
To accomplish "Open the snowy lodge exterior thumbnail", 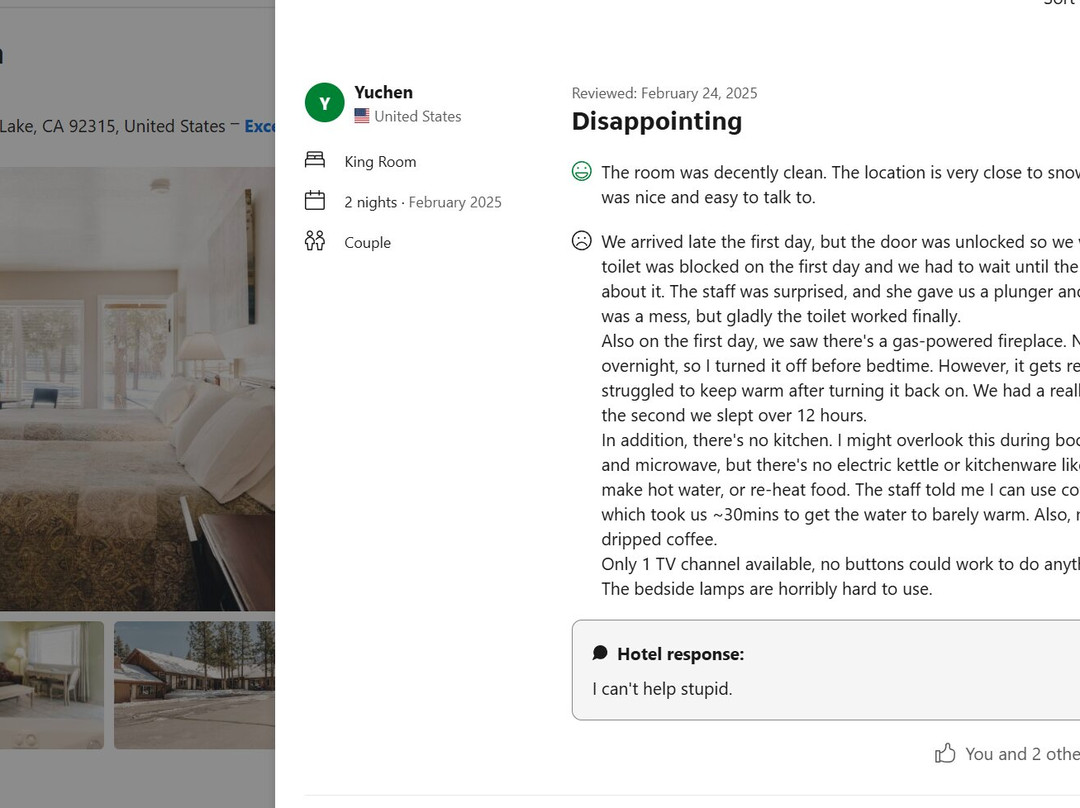I will [194, 685].
